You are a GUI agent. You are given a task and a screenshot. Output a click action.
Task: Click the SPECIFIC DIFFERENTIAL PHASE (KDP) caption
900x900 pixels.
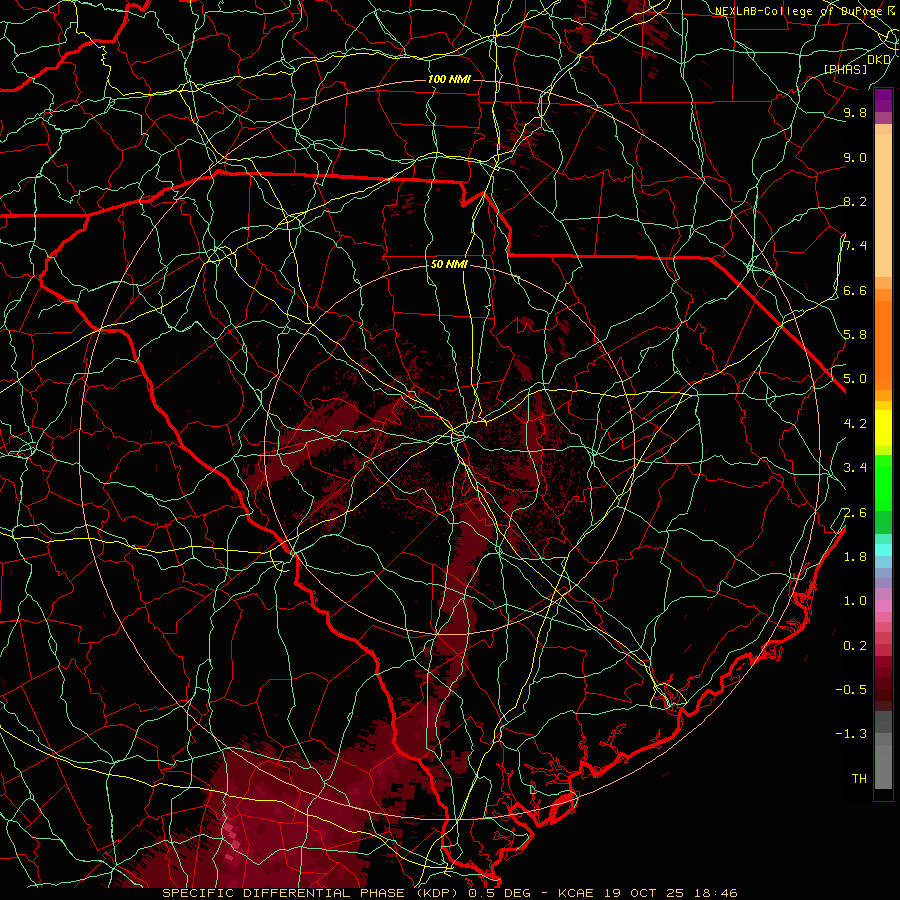312,893
